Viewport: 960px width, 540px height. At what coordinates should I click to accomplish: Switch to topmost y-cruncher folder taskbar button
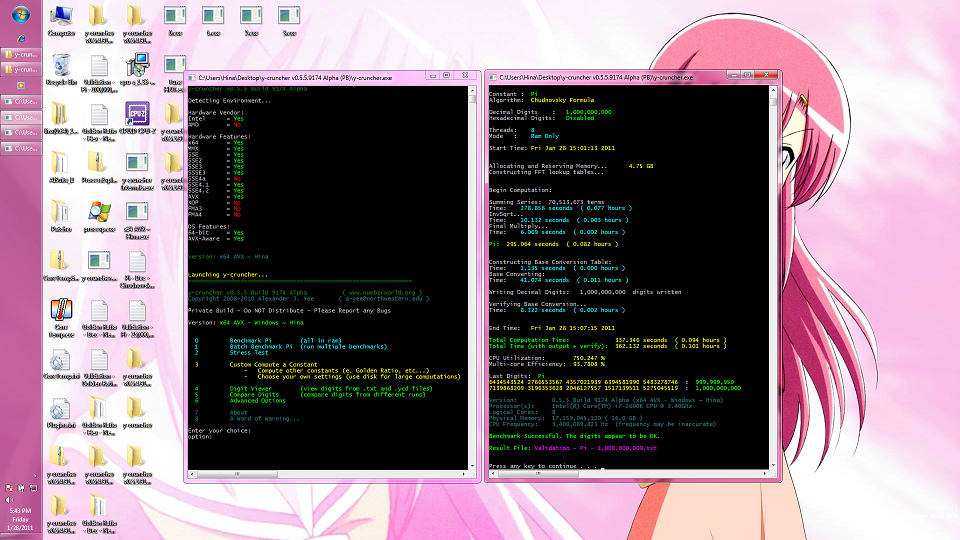pyautogui.click(x=20, y=54)
